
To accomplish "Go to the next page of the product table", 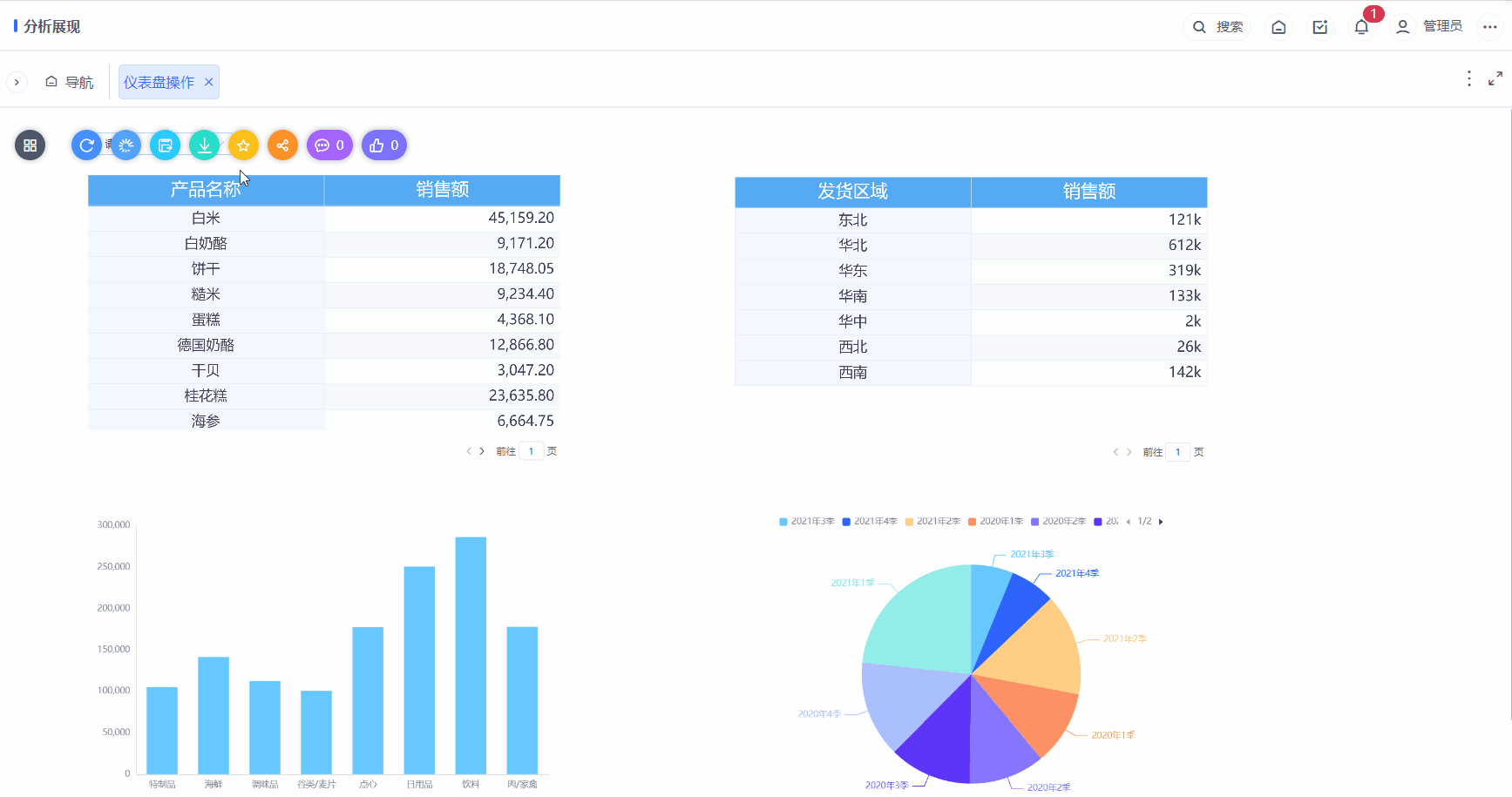I will pyautogui.click(x=482, y=451).
